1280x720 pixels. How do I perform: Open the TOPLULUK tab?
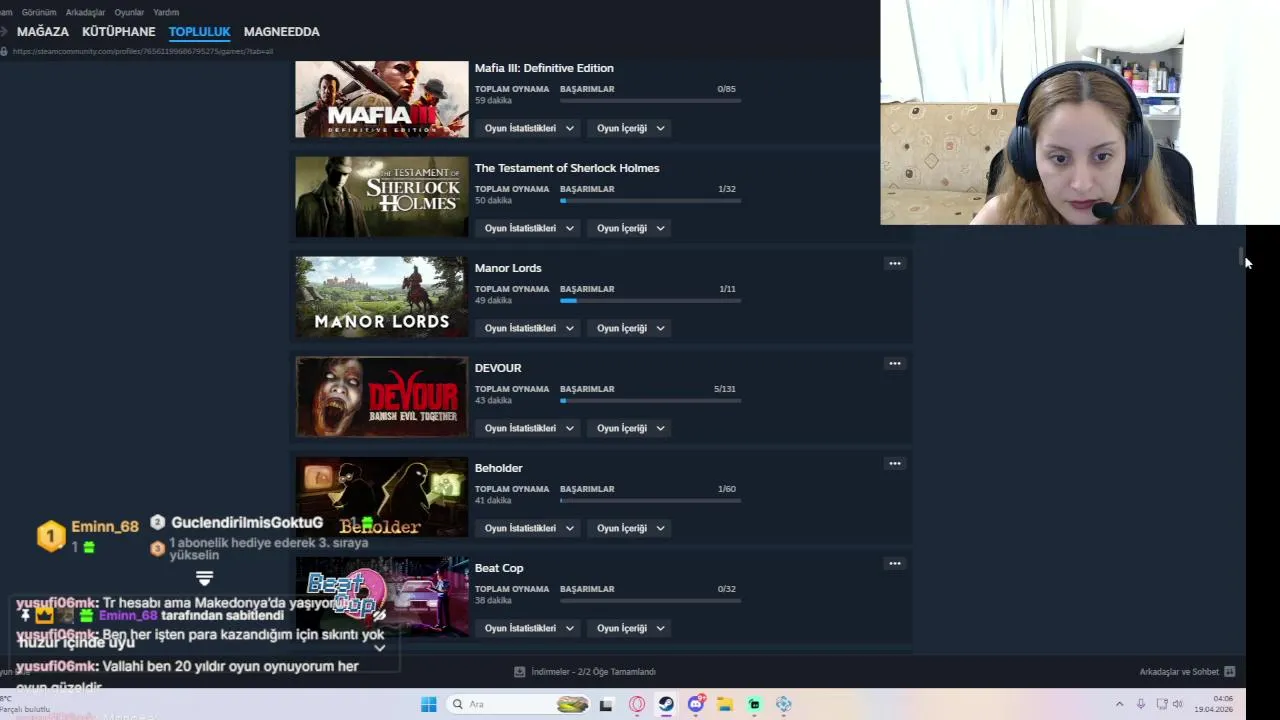coord(200,32)
